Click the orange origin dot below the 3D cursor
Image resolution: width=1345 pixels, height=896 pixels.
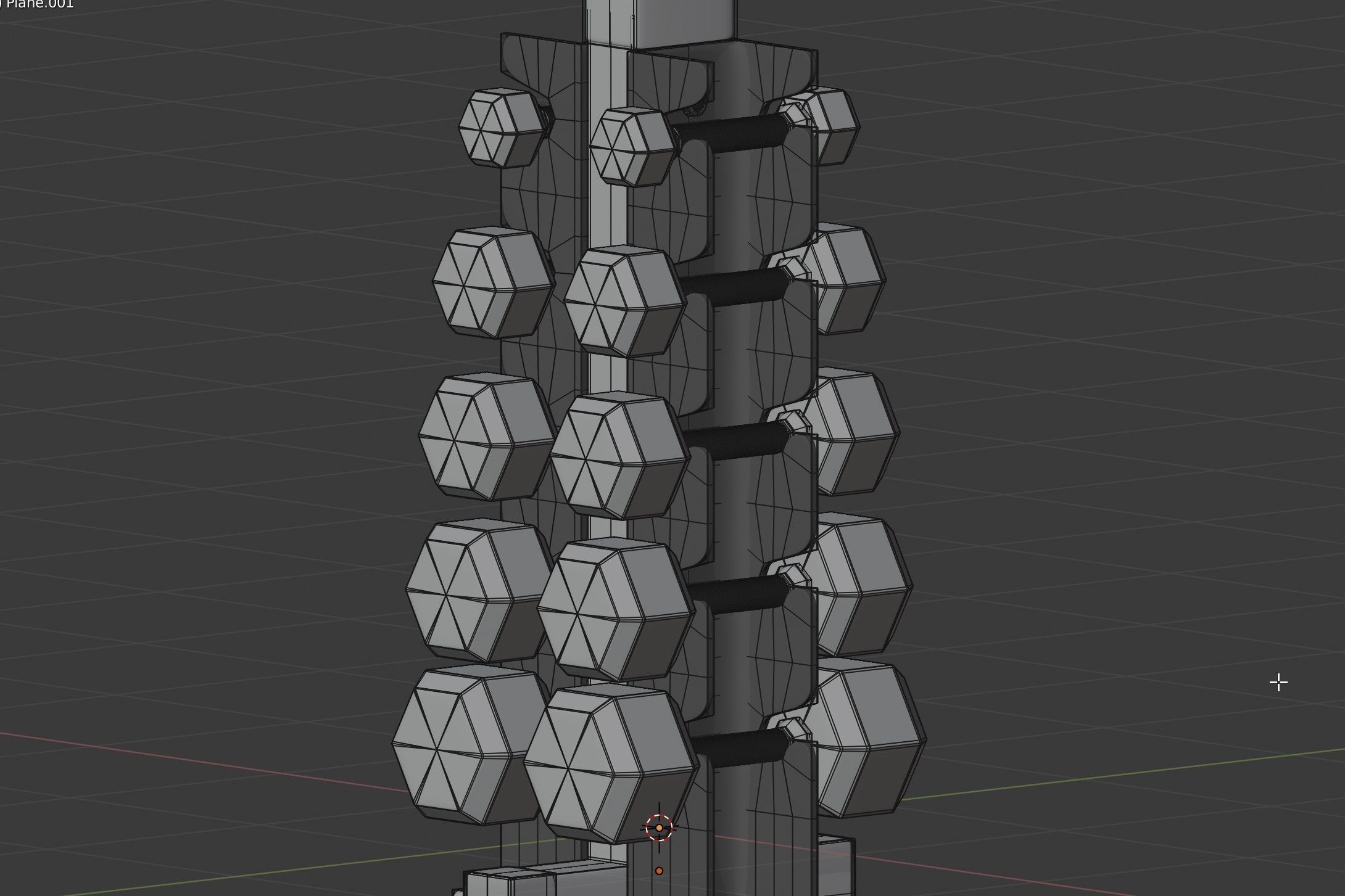[x=659, y=871]
